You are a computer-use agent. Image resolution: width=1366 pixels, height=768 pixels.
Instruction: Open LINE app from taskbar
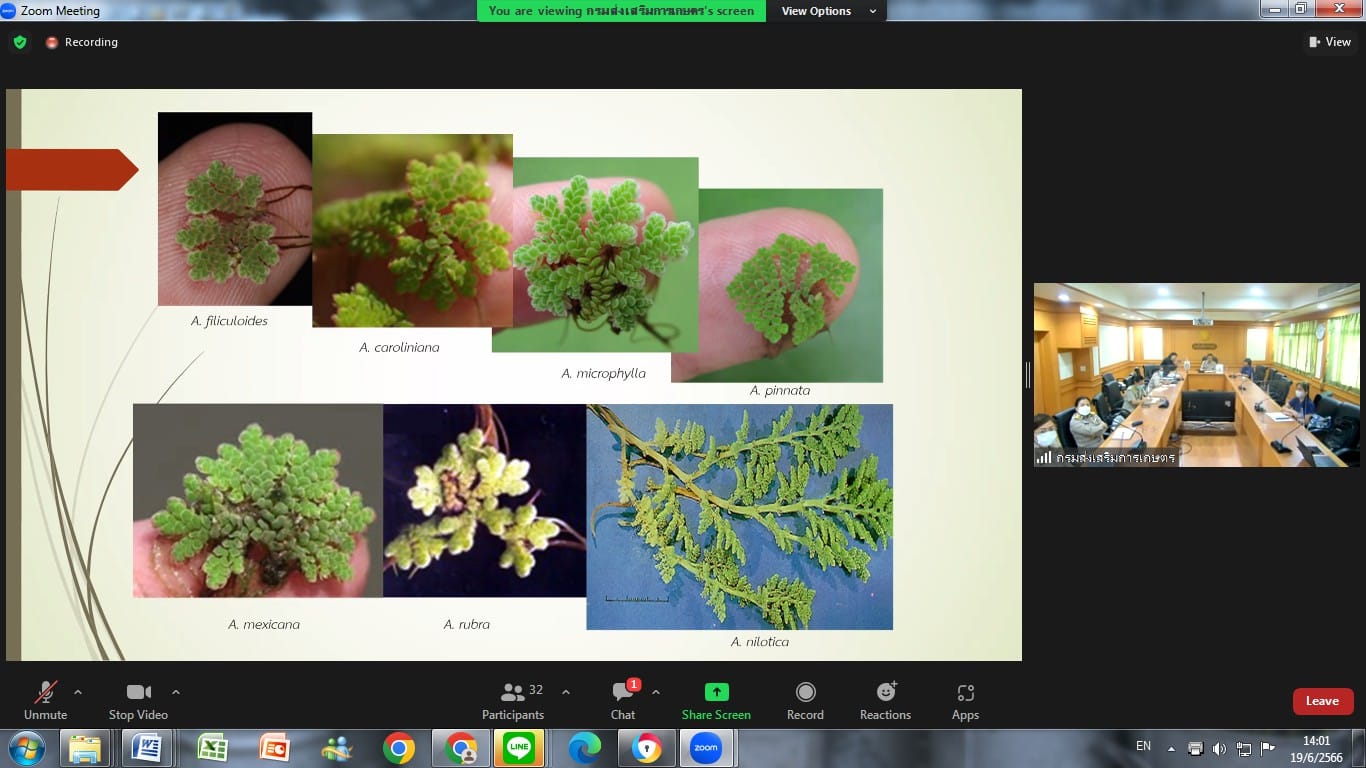tap(519, 748)
